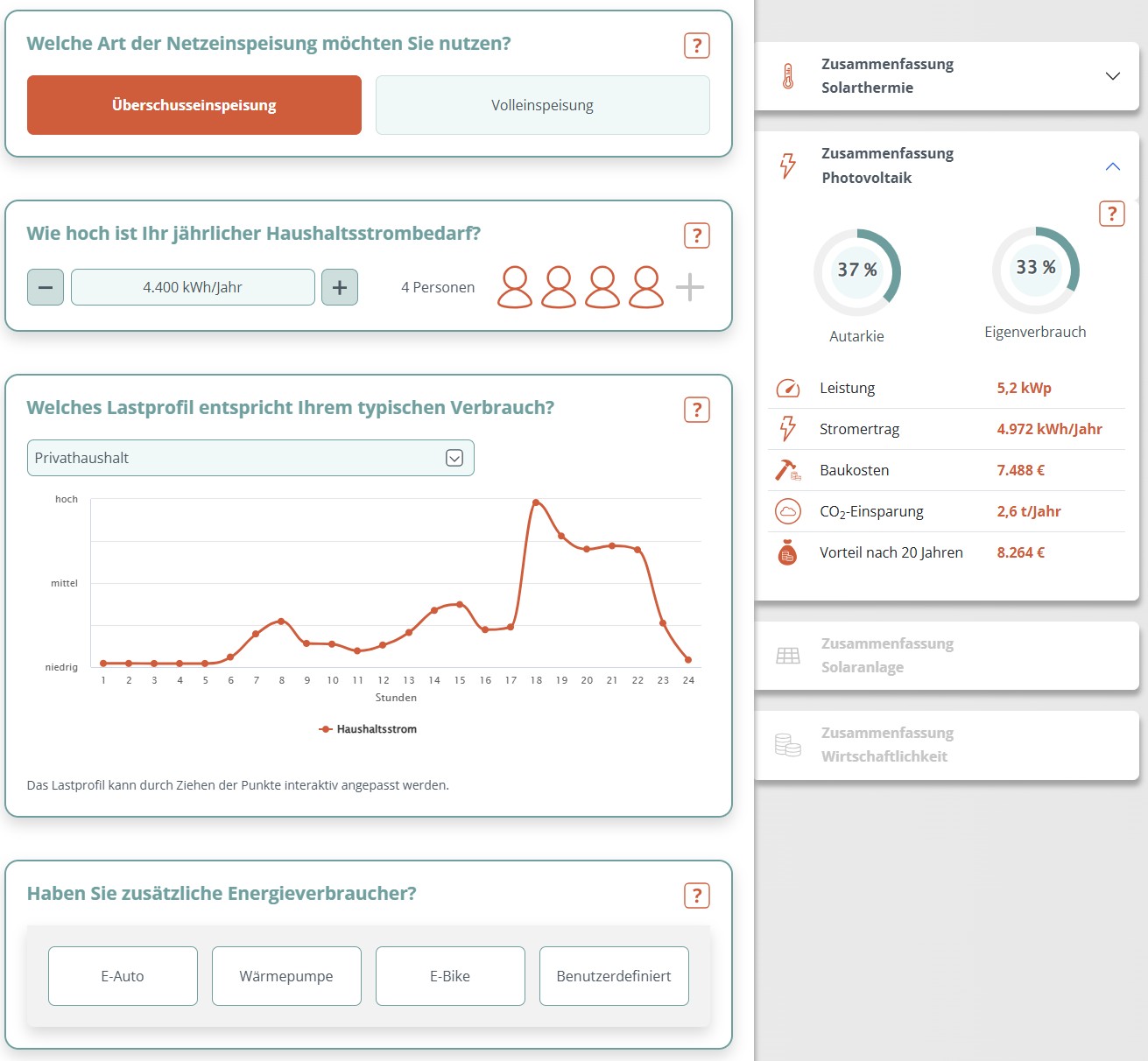The height and width of the screenshot is (1061, 1148).
Task: Toggle Haushaltsstrom legend entry in chart
Action: [368, 729]
